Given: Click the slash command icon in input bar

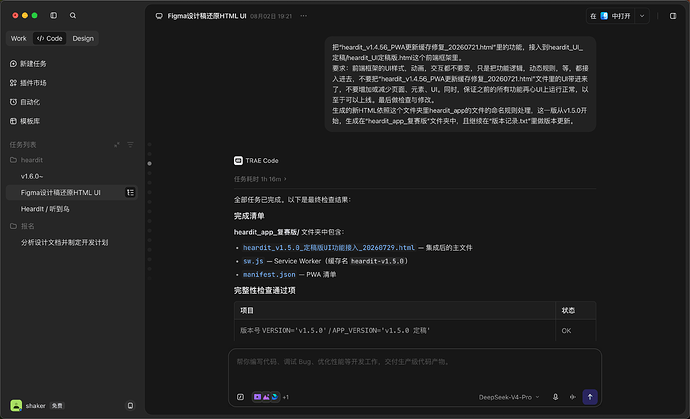Looking at the screenshot, I should click(240, 397).
